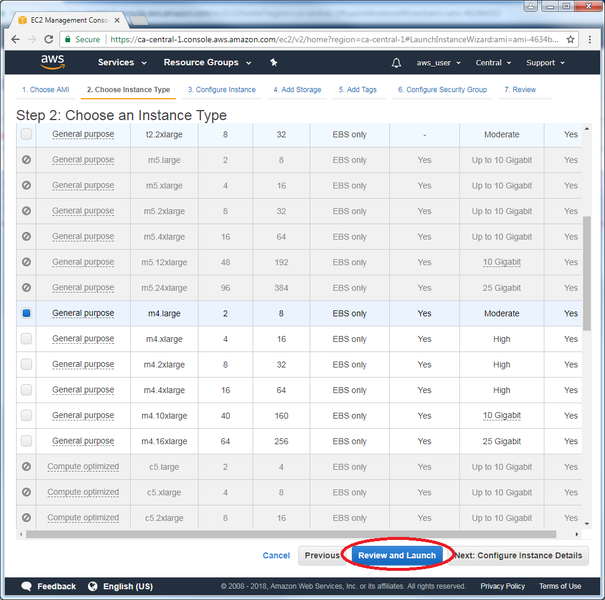Click the Feedback footer link
605x600 pixels.
pyautogui.click(x=56, y=586)
